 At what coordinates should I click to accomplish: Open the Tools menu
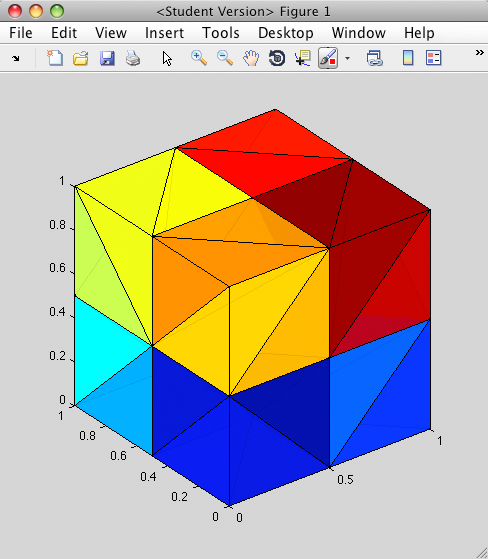click(x=221, y=33)
